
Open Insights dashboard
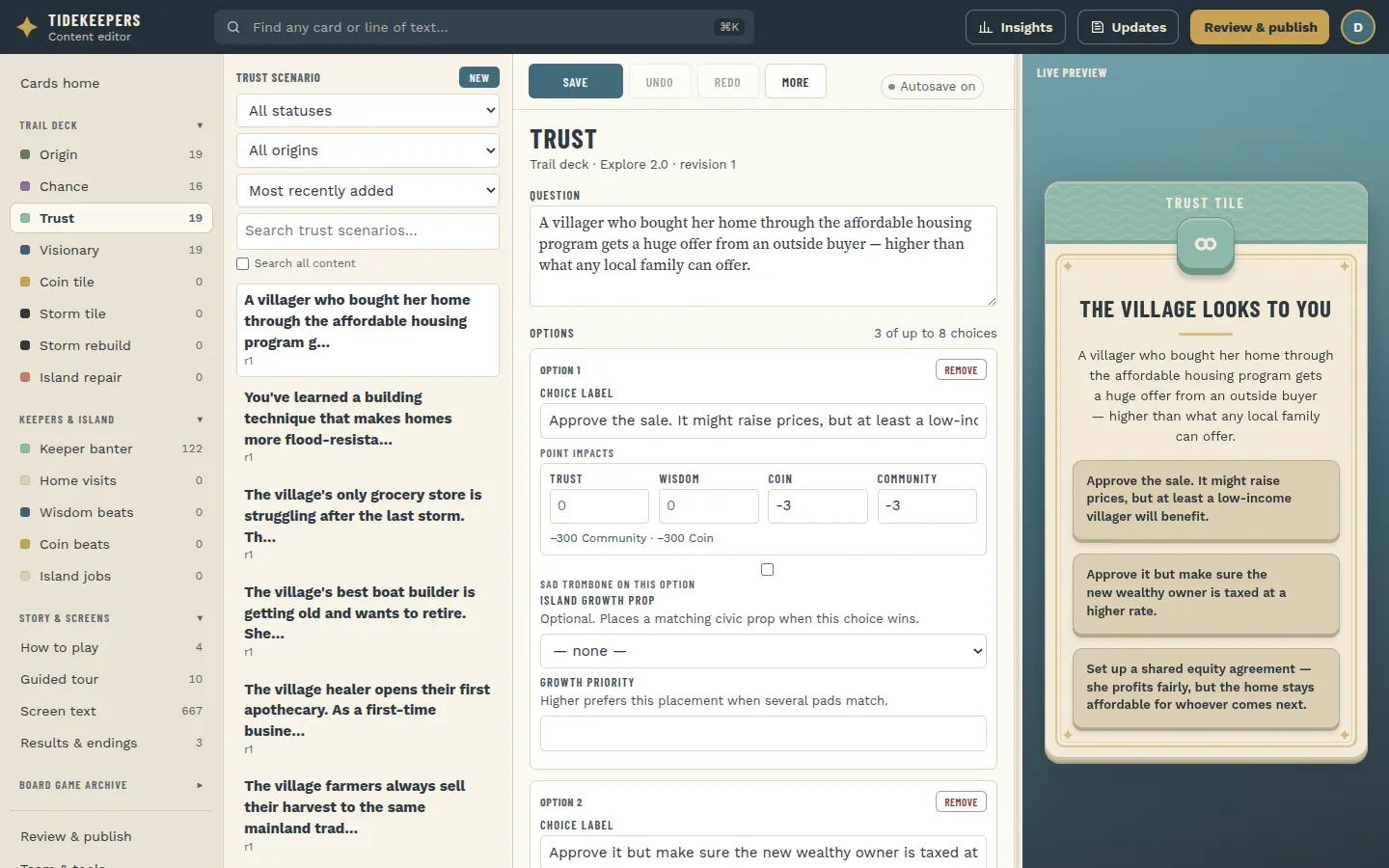(1016, 27)
